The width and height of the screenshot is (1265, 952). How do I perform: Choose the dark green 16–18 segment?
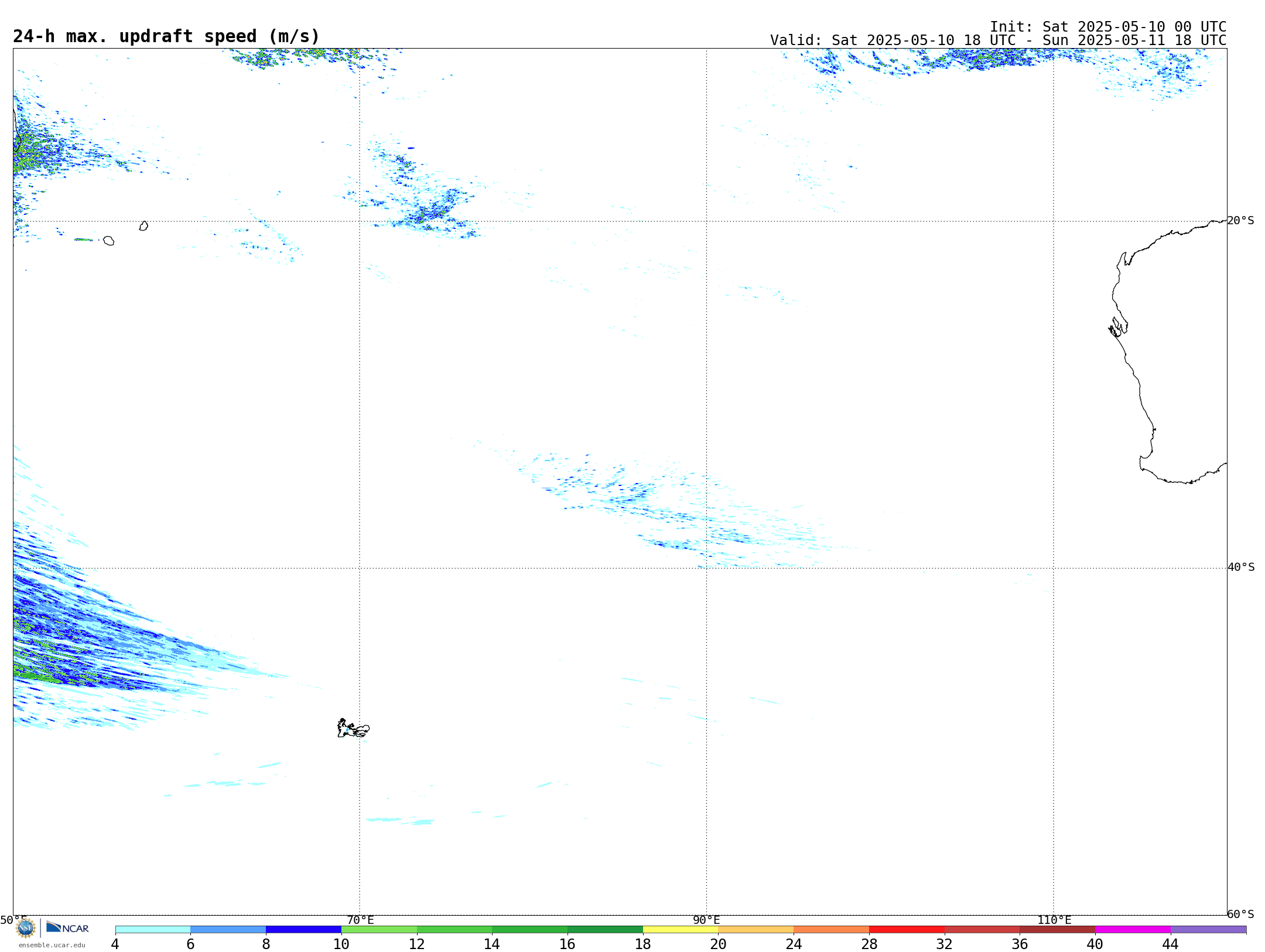(605, 929)
